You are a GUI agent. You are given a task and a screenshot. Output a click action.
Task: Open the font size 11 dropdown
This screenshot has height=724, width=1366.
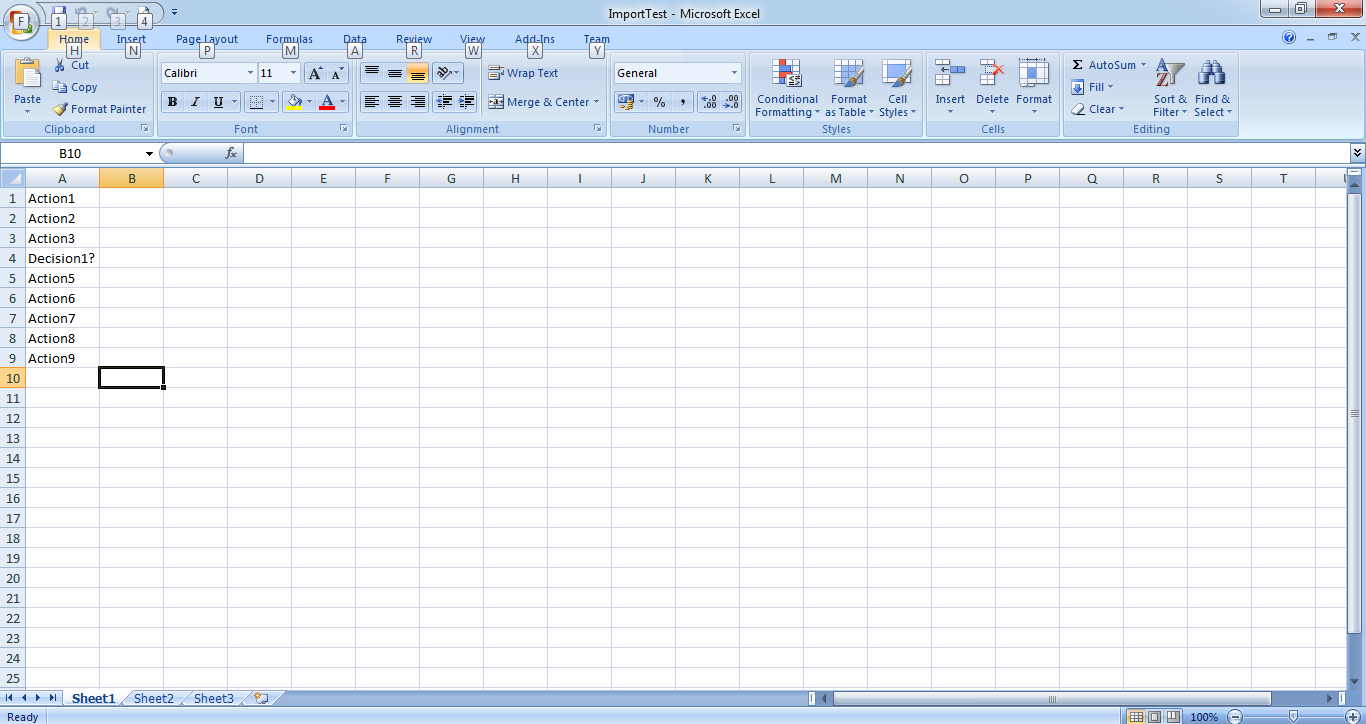293,73
